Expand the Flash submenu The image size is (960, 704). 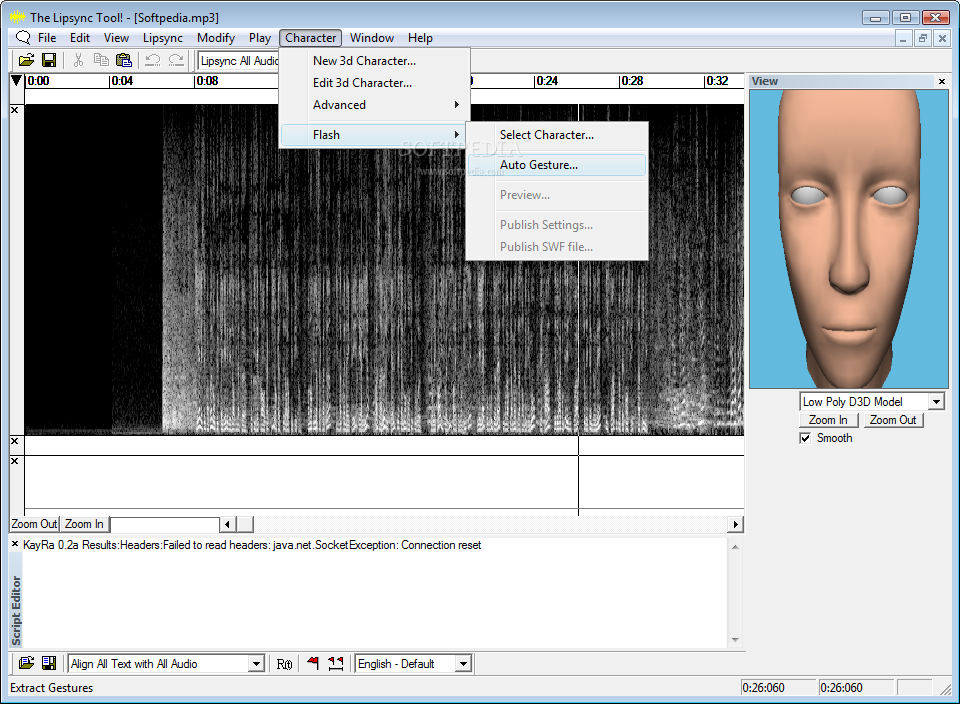375,135
